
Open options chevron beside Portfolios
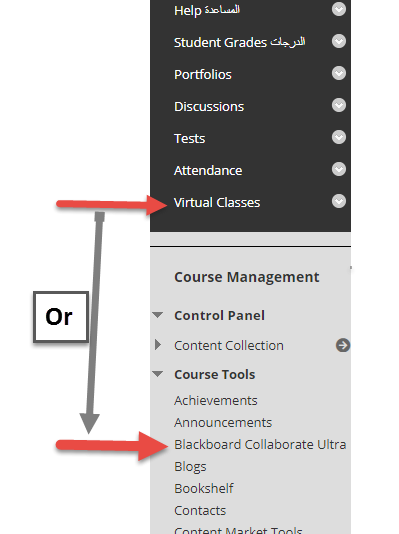tap(339, 73)
